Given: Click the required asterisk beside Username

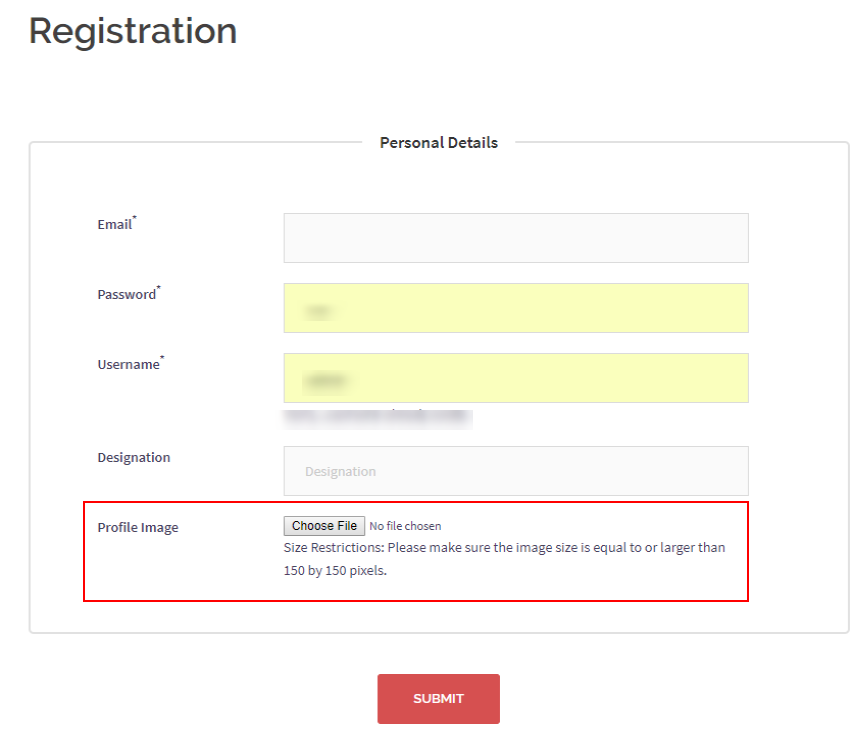Looking at the screenshot, I should tap(163, 359).
